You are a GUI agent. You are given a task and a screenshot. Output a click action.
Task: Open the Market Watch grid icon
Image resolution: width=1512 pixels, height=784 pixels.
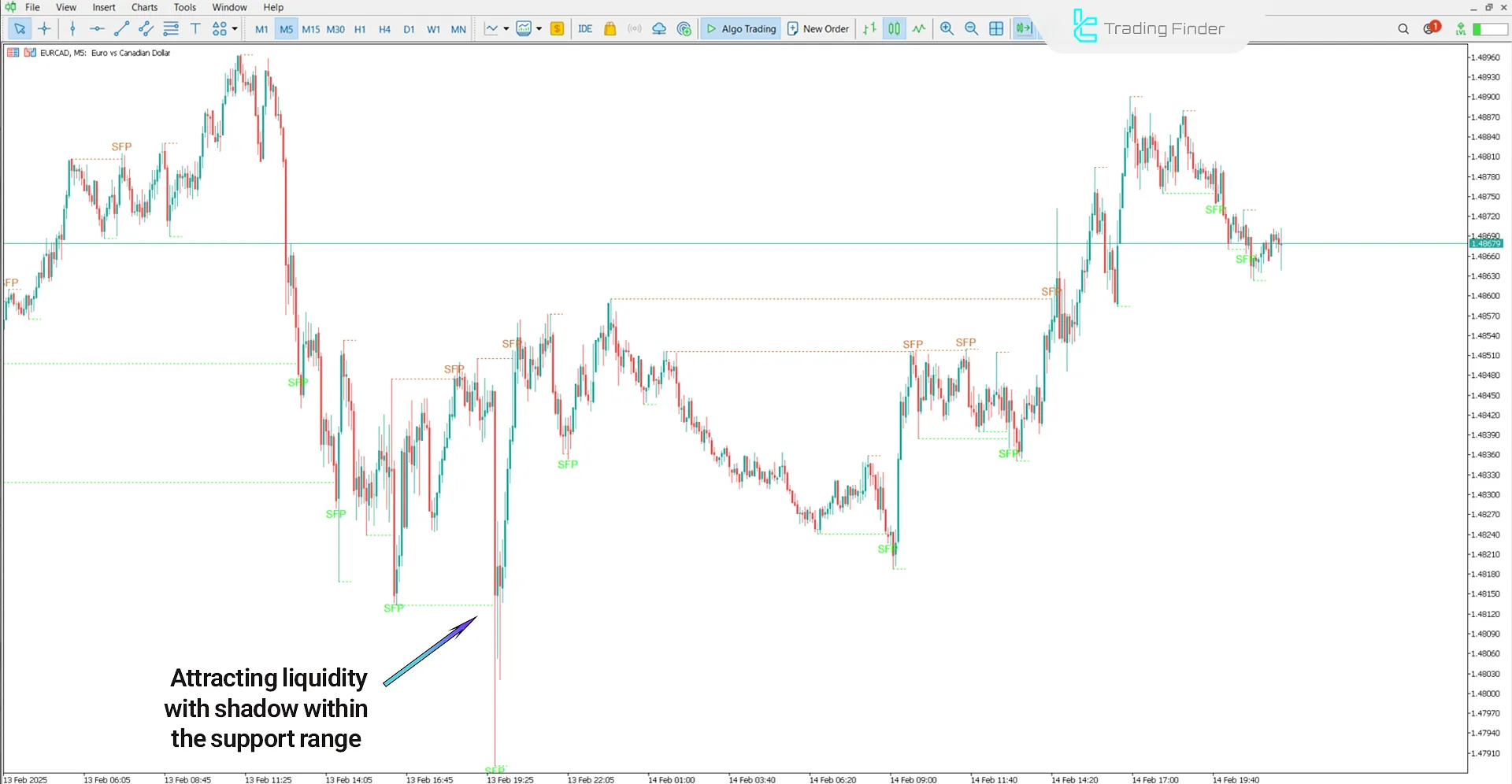(996, 28)
